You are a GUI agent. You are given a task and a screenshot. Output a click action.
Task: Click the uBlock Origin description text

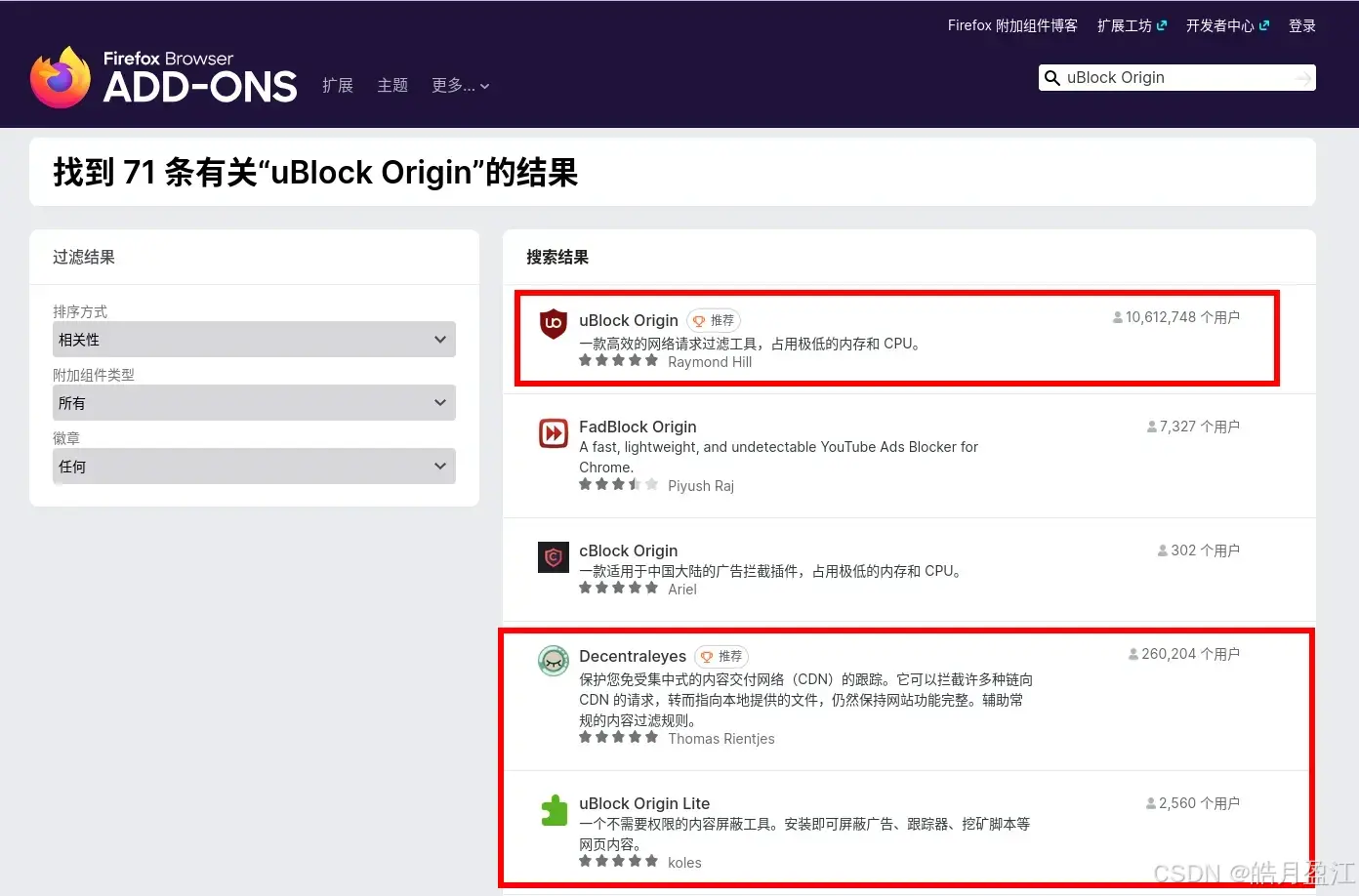pyautogui.click(x=751, y=344)
